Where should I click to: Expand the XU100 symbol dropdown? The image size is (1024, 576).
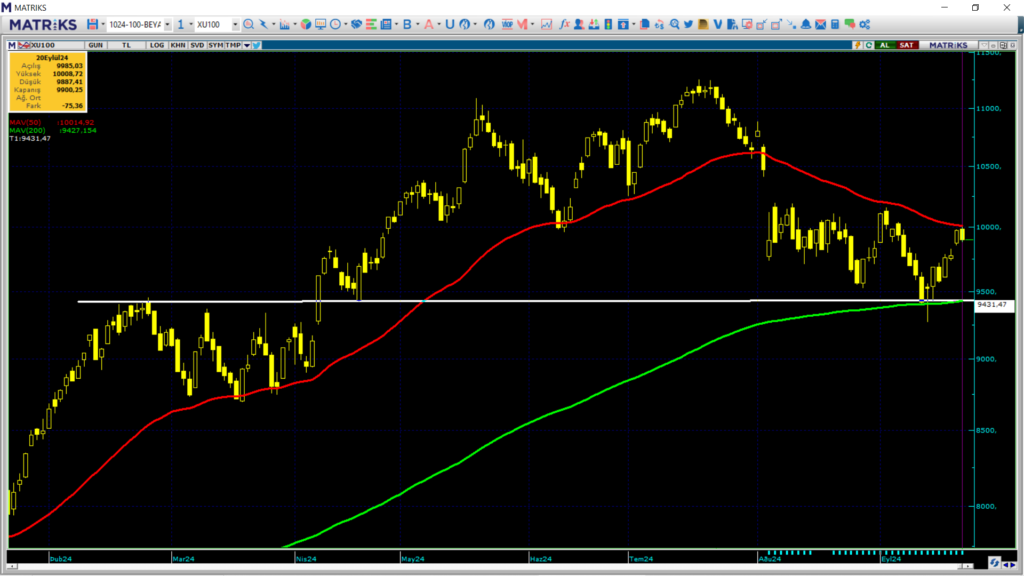point(235,25)
